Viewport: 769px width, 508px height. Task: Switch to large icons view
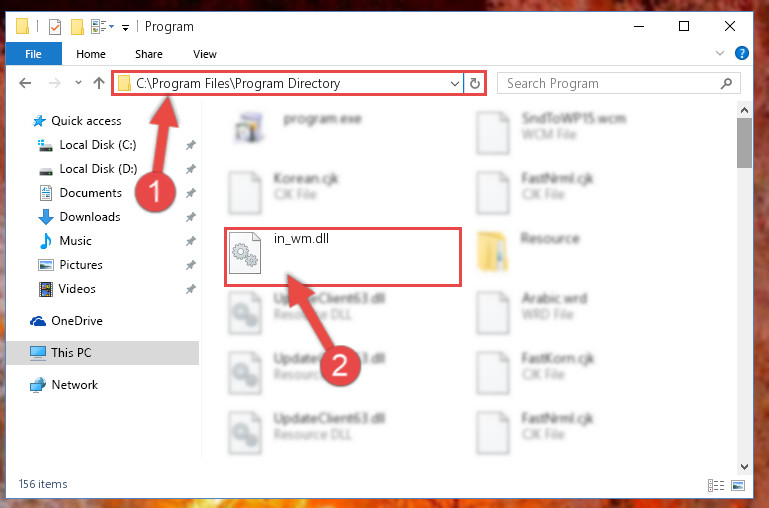coord(738,485)
